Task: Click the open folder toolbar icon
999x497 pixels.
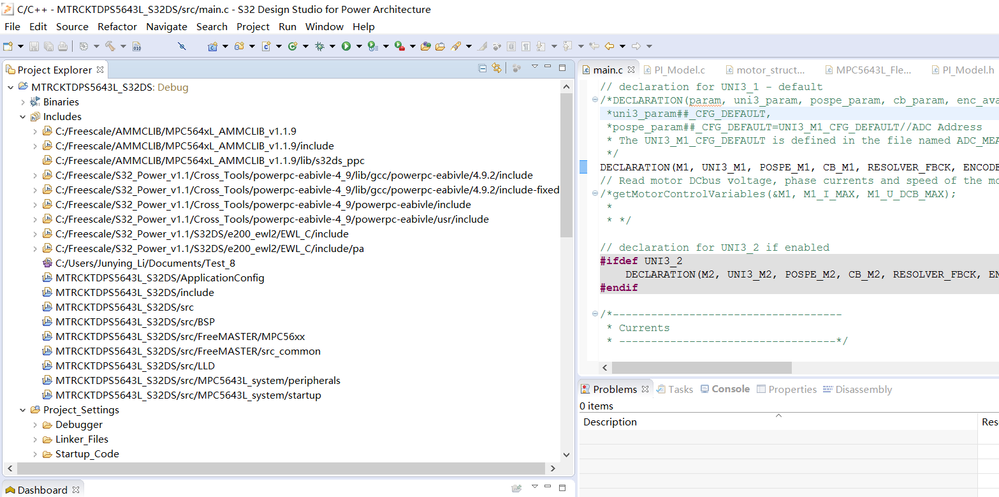Action: pos(440,46)
